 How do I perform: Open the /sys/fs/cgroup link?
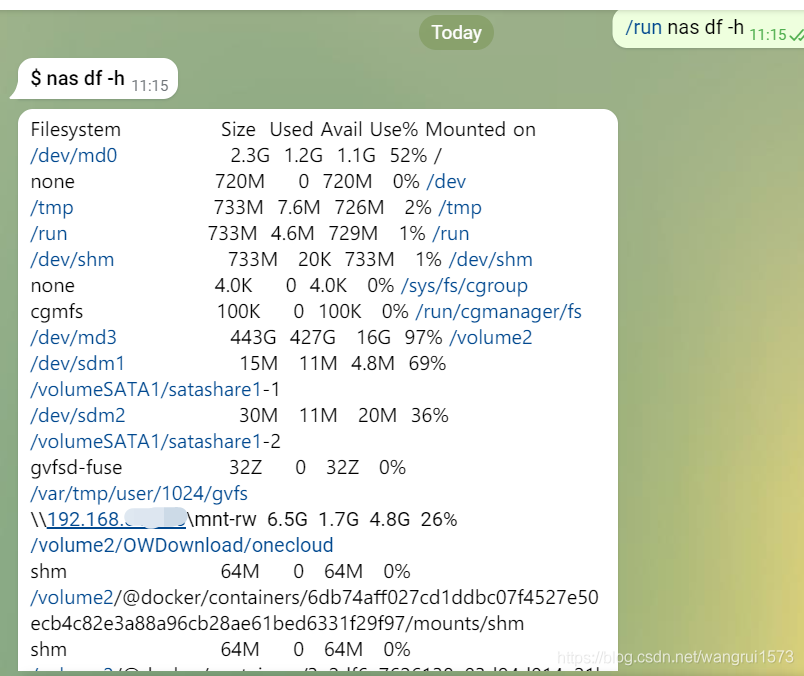tap(465, 286)
